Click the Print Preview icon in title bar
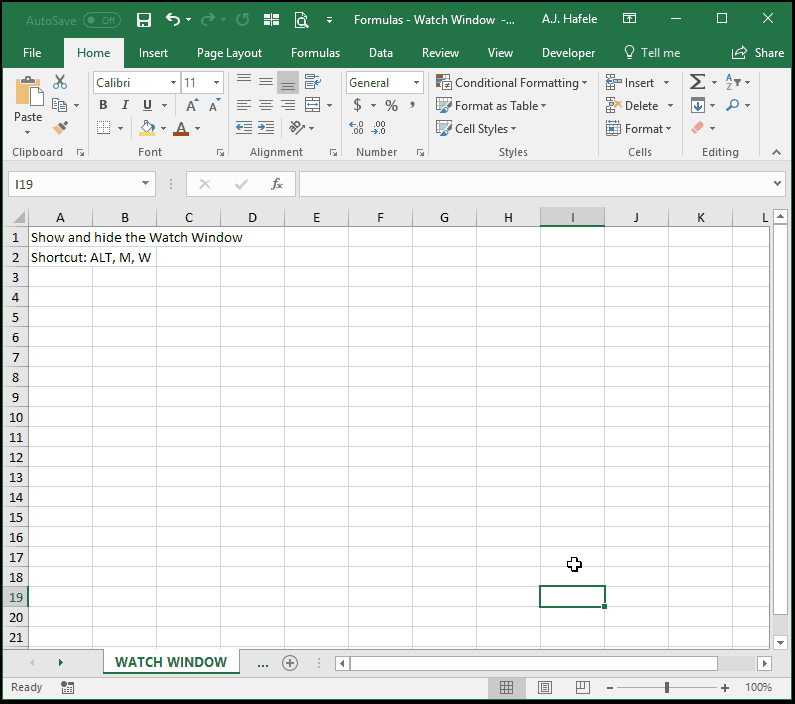The width and height of the screenshot is (795, 704). click(301, 20)
